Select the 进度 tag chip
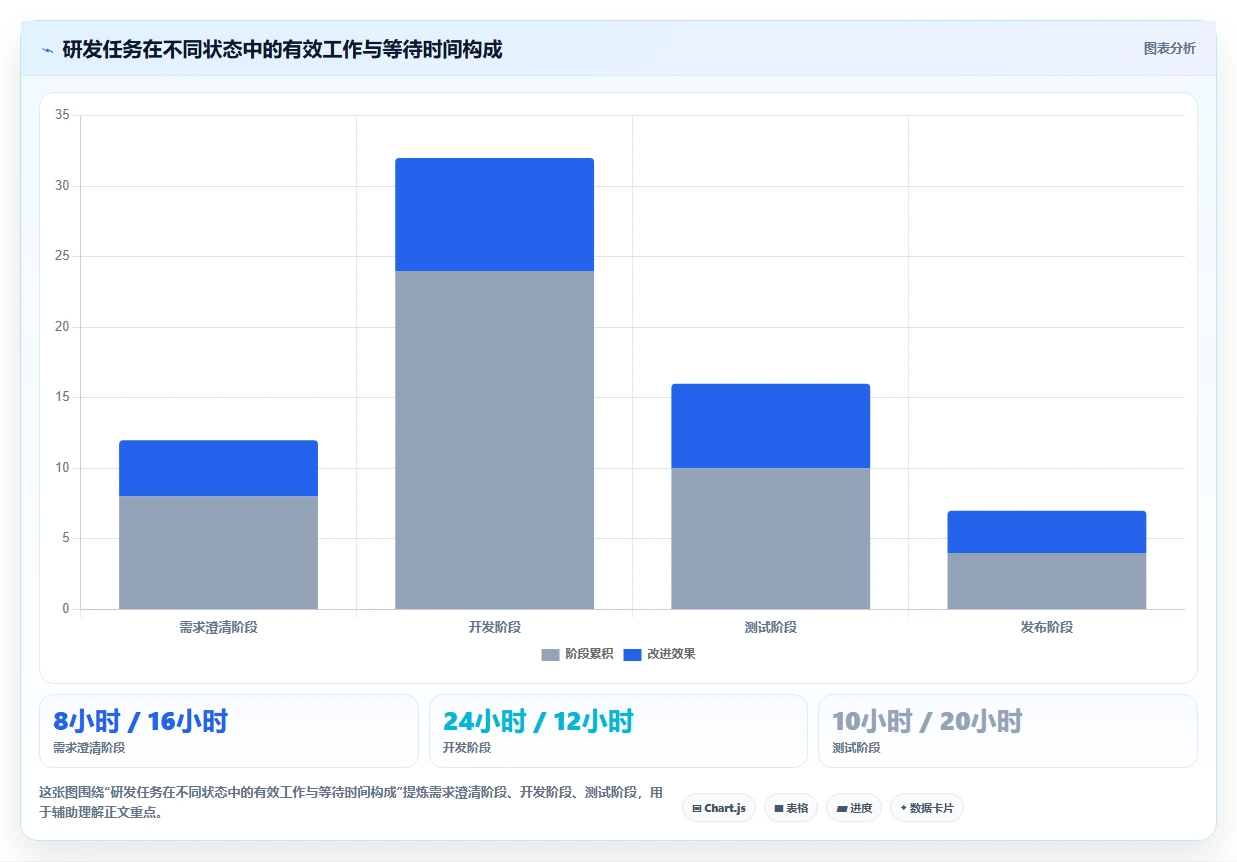 point(854,808)
